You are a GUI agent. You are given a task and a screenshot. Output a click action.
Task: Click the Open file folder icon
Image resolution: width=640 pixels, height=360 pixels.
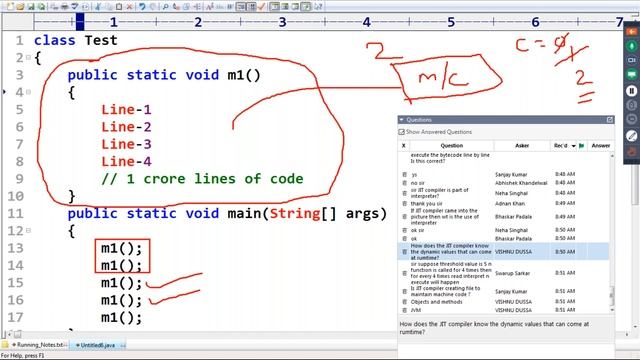click(20, 7)
